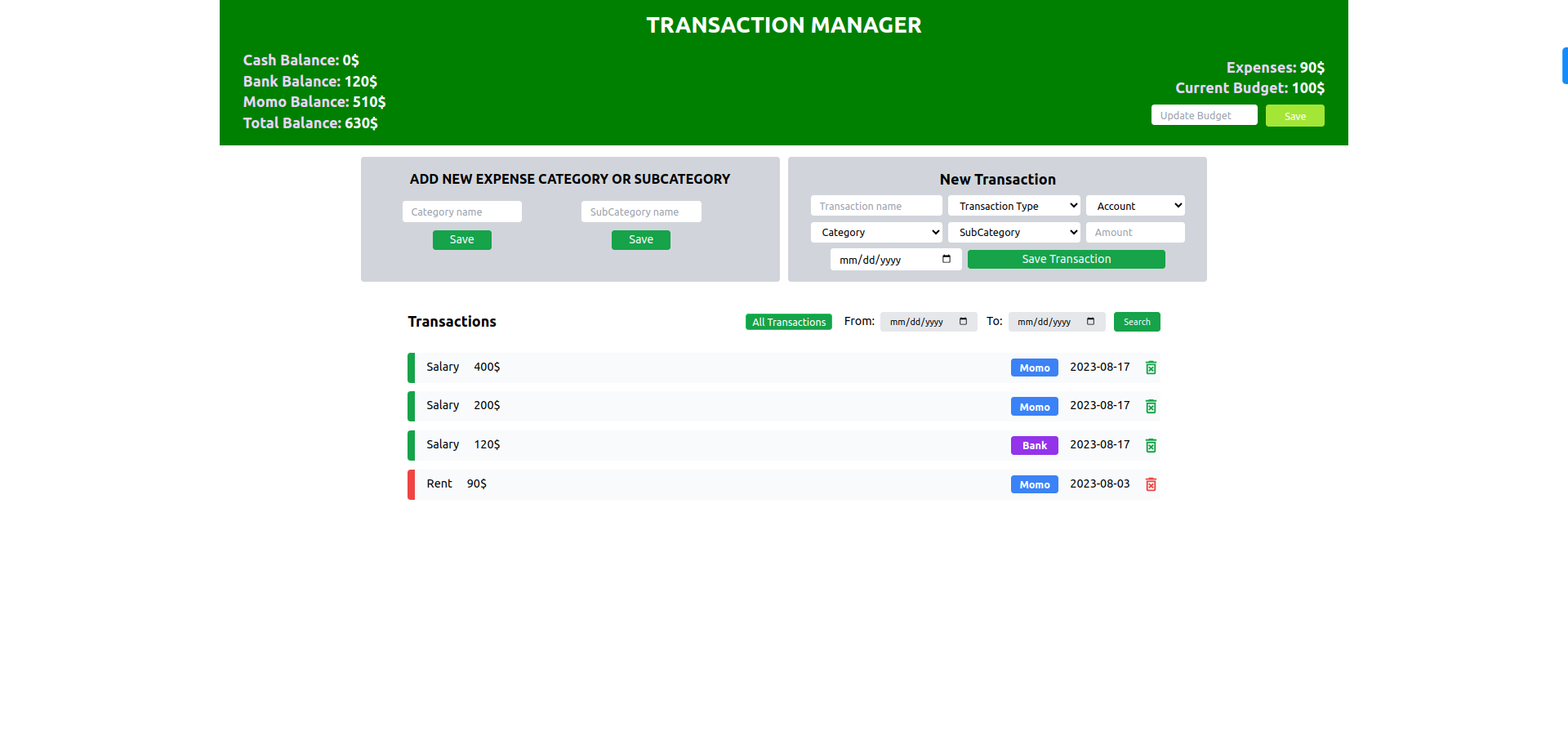Delete the Rent 90$ transaction
This screenshot has width=1568, height=753.
1151,484
